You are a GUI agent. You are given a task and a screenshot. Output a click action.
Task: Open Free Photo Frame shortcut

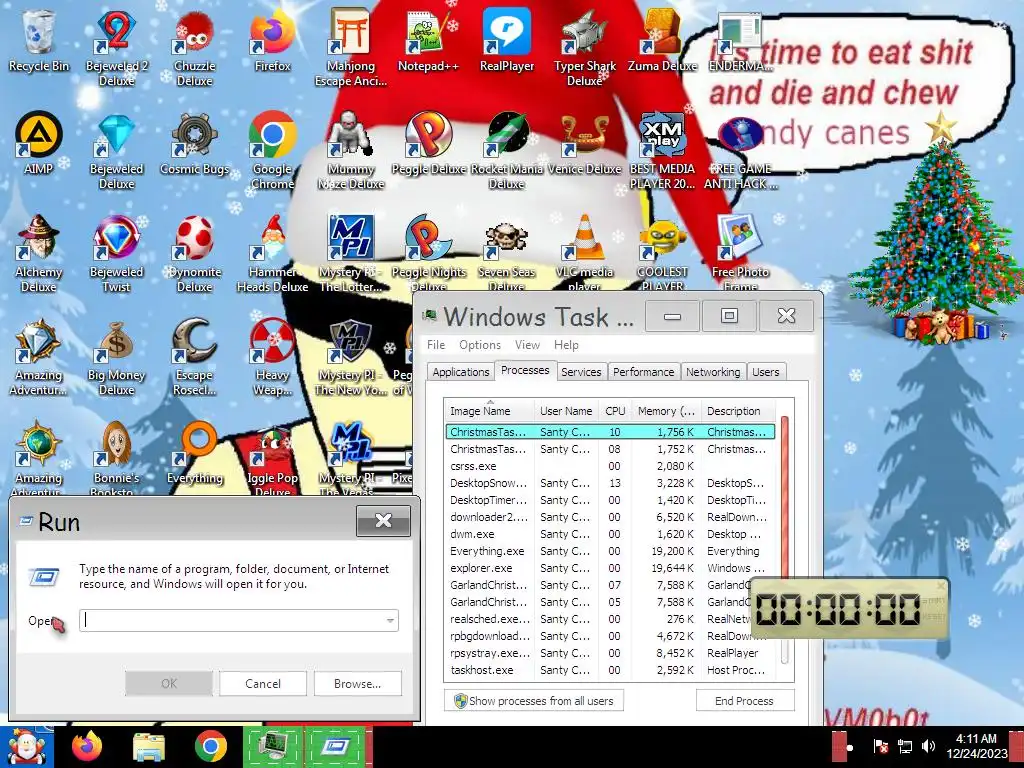[740, 253]
